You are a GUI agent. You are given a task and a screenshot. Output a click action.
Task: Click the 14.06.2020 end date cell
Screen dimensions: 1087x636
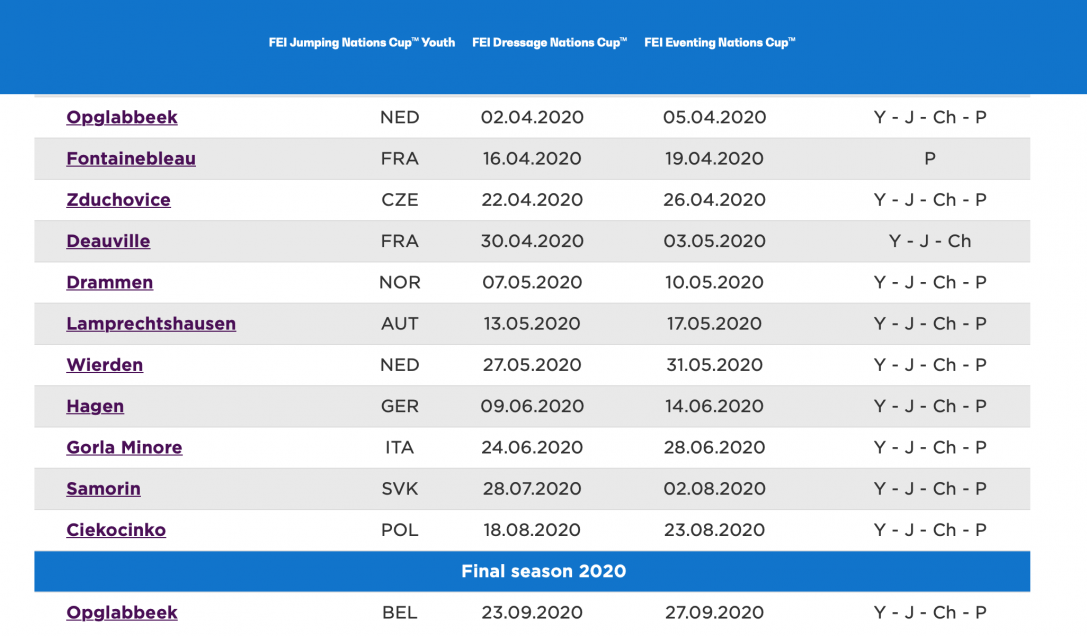(x=714, y=406)
